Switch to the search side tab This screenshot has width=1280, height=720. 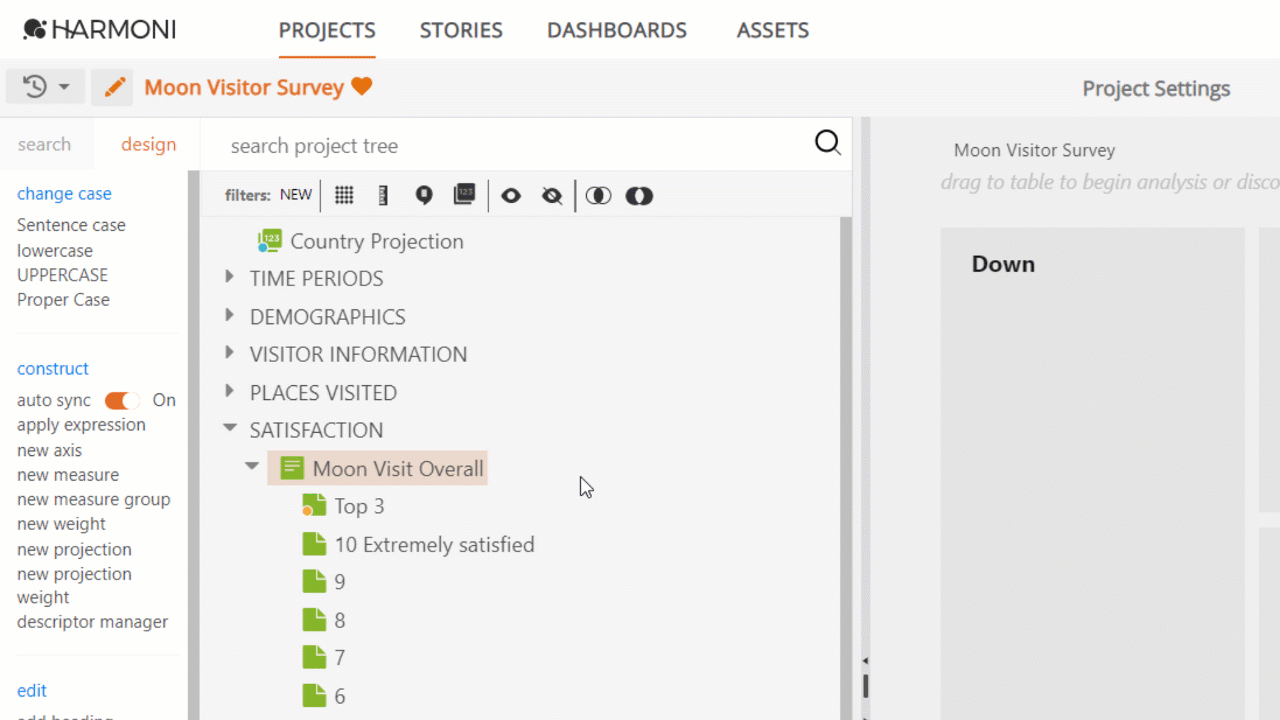pos(45,144)
